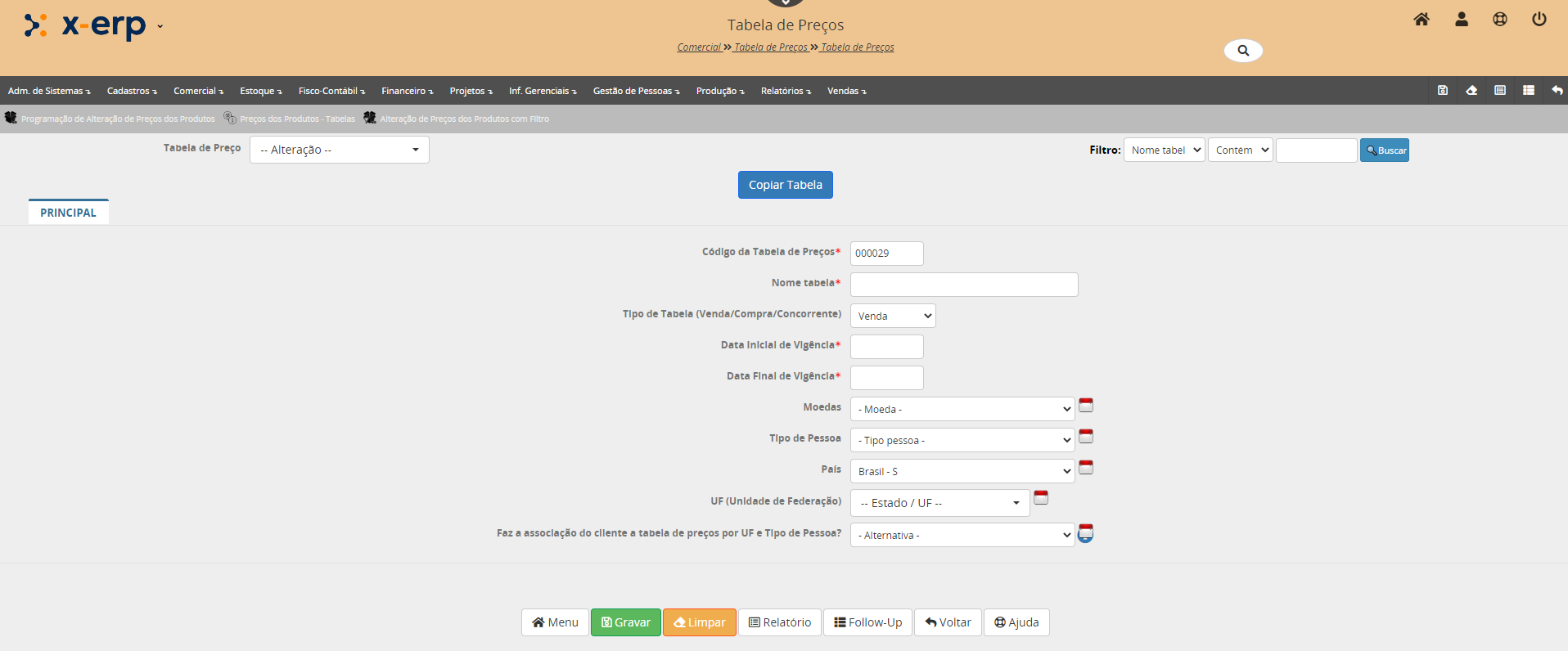Open the Estado / UF dropdown
1568x651 pixels.
click(x=939, y=503)
